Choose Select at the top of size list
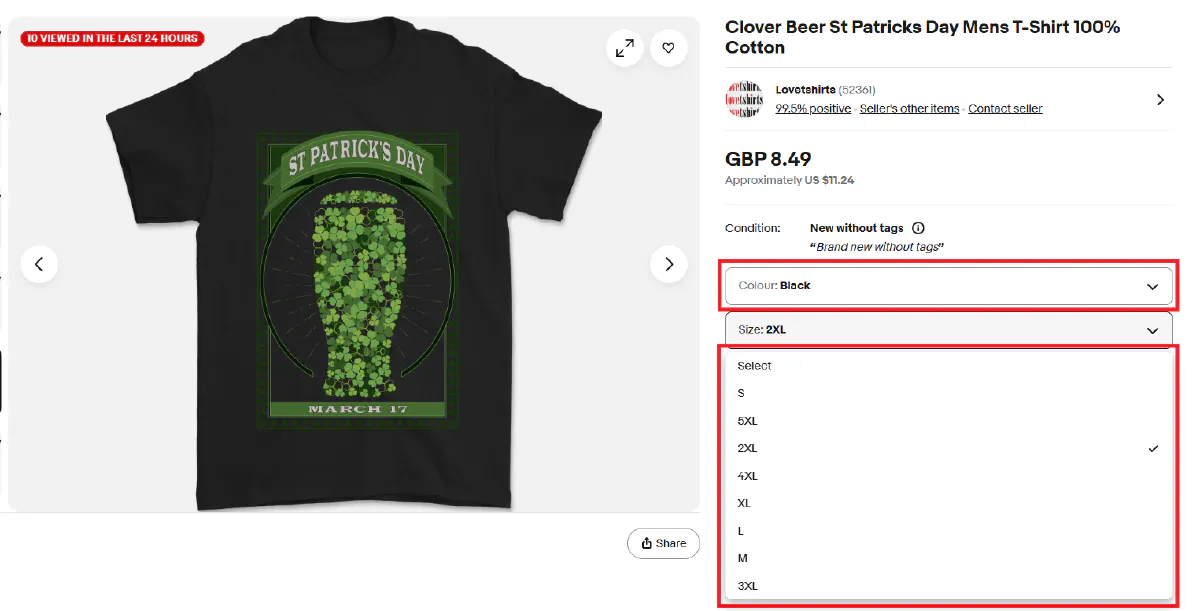 (754, 365)
